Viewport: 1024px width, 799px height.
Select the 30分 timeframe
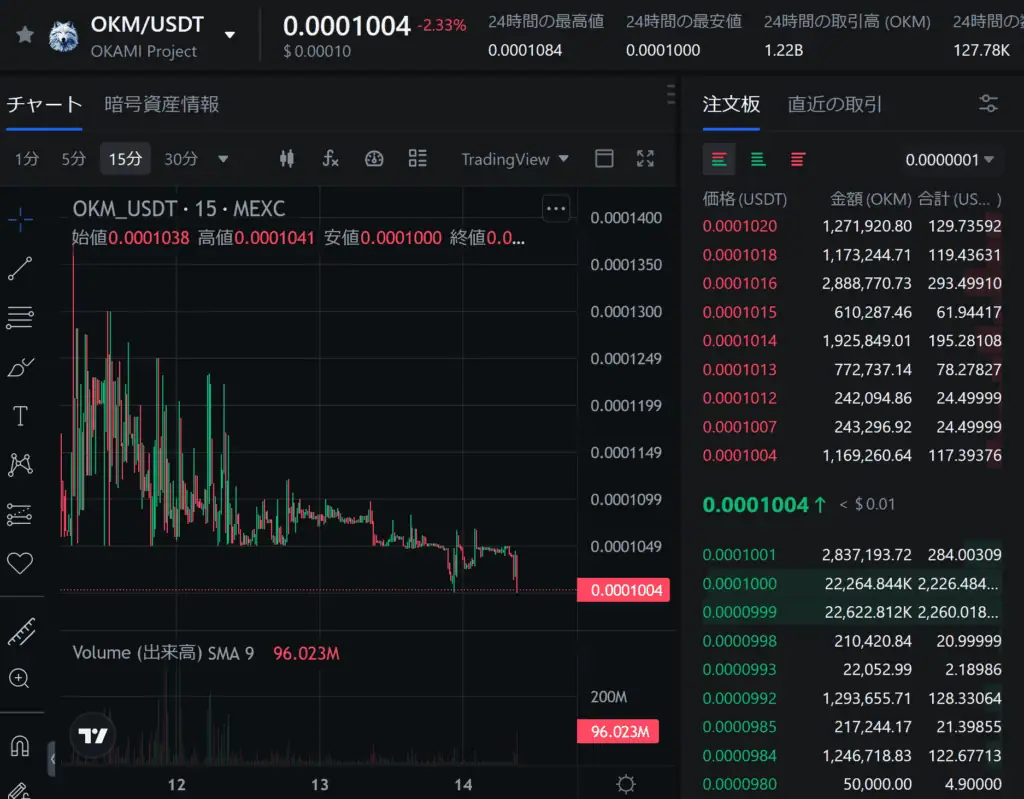coord(181,159)
